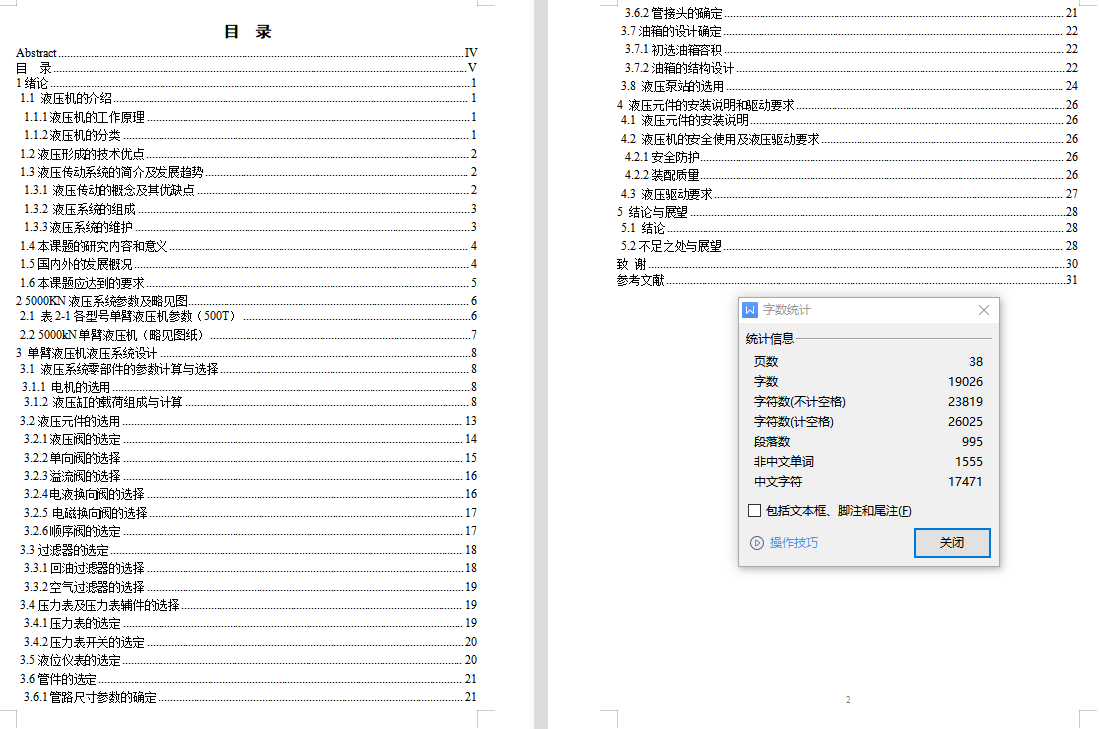This screenshot has height=729, width=1099.
Task: Click the 字符数(不计空格) value 23819
Action: point(965,402)
